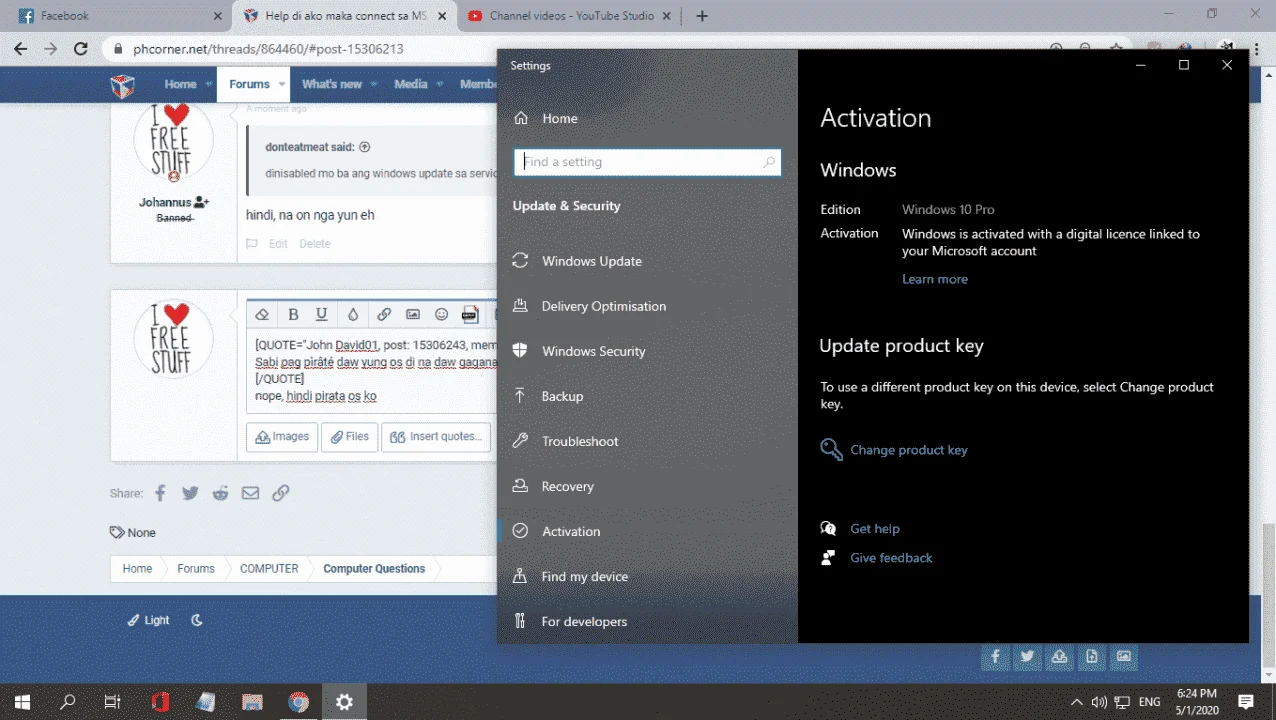Switch to the Facebook browser tab
This screenshot has height=720, width=1276.
point(118,16)
